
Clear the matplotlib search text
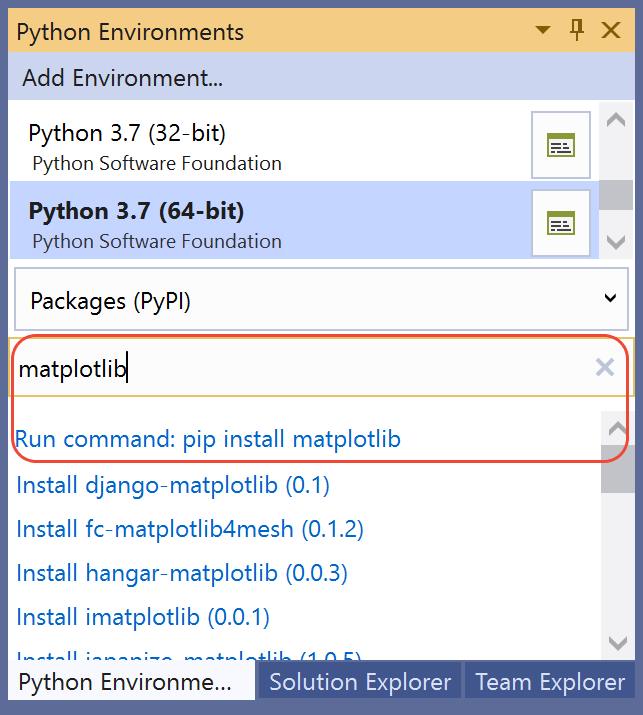pyautogui.click(x=604, y=368)
